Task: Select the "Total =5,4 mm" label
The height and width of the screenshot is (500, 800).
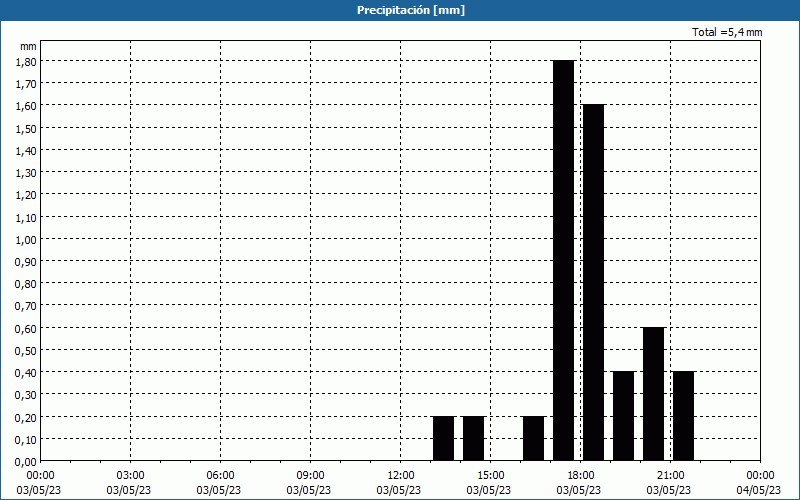Action: (x=727, y=32)
